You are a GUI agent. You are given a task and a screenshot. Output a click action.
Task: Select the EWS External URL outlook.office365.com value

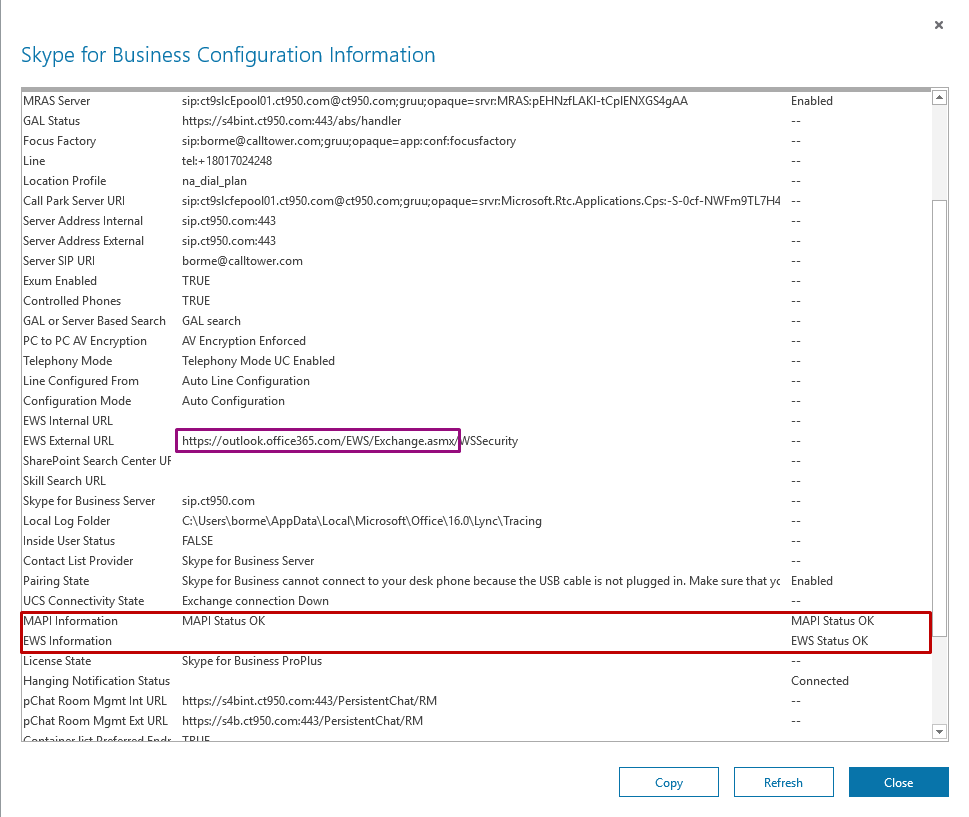pos(350,441)
